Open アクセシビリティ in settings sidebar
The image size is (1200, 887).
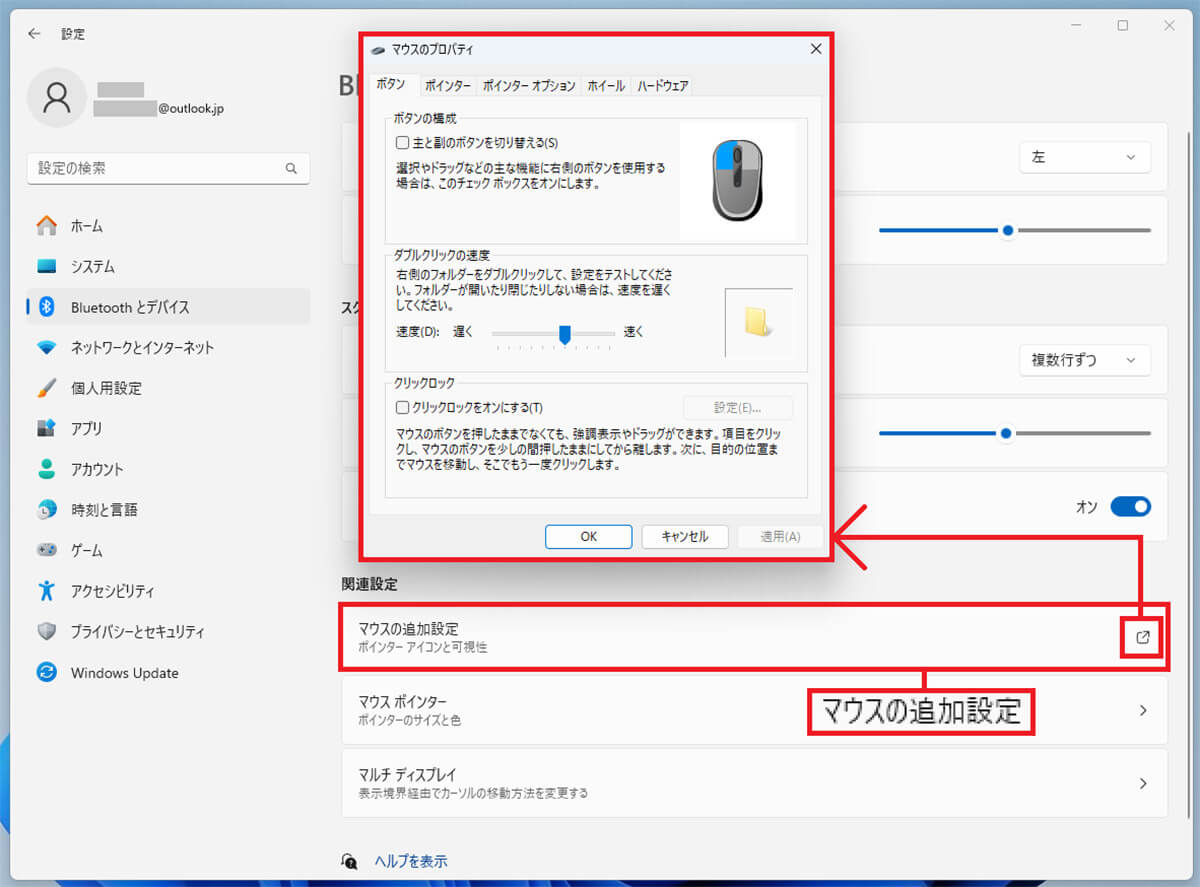click(x=168, y=591)
